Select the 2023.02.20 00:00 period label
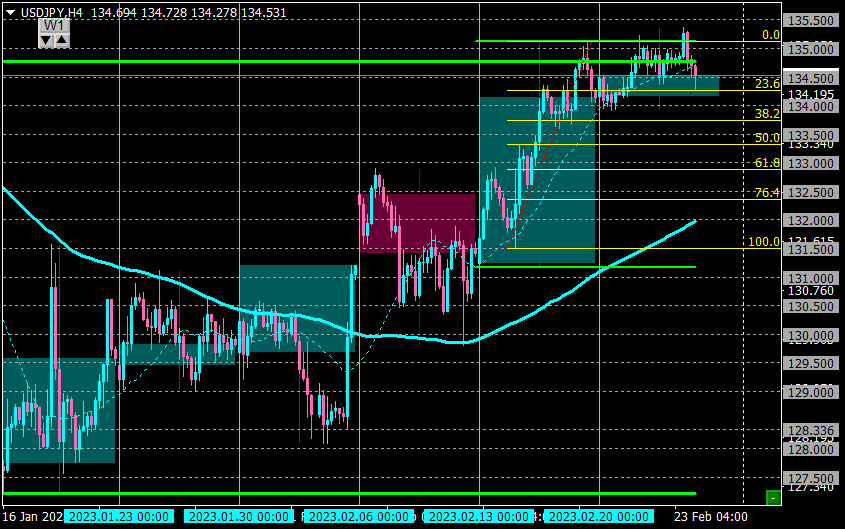The width and height of the screenshot is (845, 529). click(x=599, y=517)
